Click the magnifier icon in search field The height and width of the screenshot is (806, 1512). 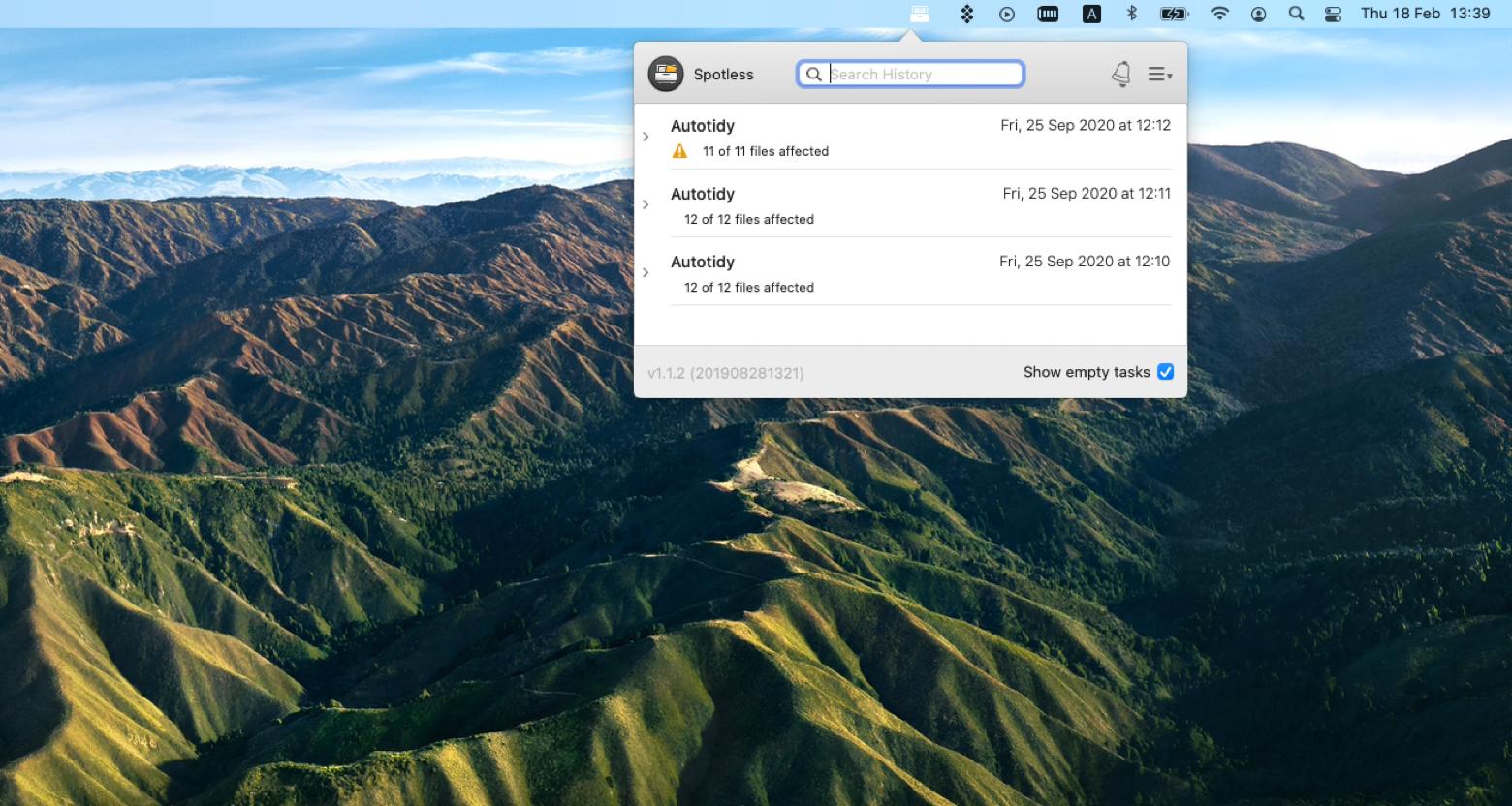point(814,74)
